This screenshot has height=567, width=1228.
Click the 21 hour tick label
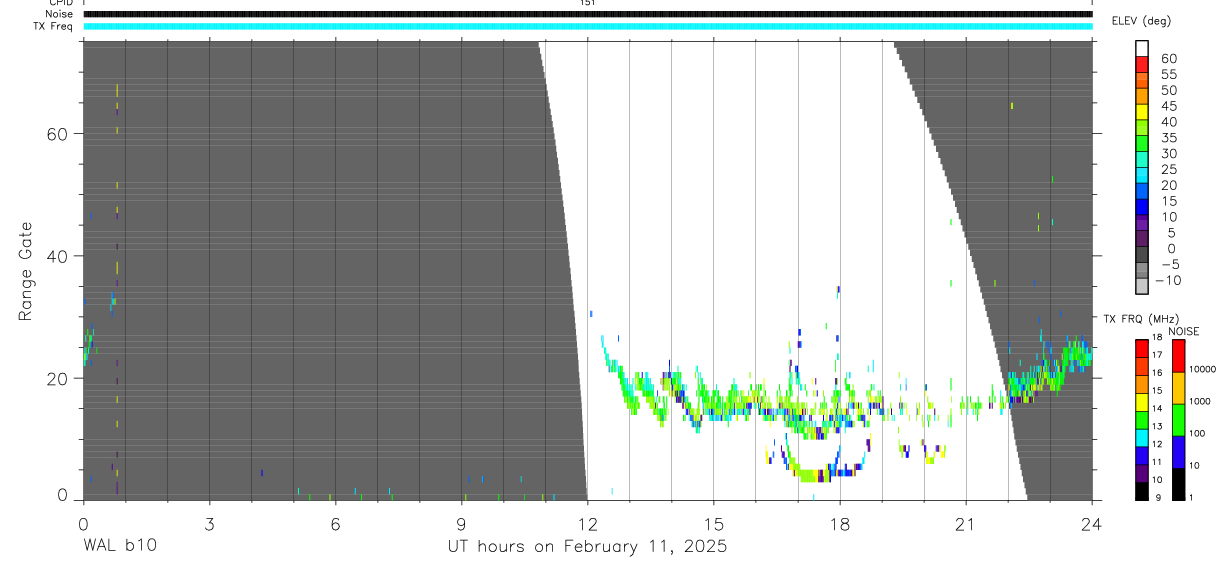point(965,523)
